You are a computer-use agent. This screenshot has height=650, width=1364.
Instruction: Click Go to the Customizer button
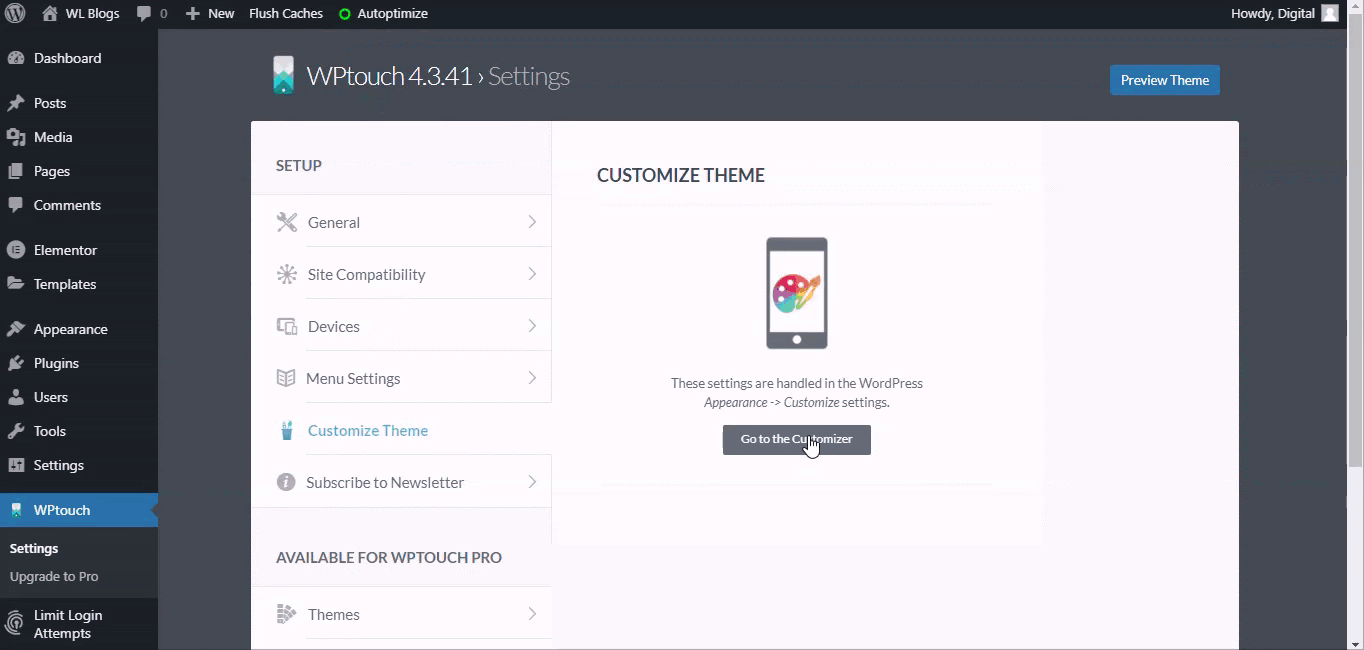coord(797,440)
